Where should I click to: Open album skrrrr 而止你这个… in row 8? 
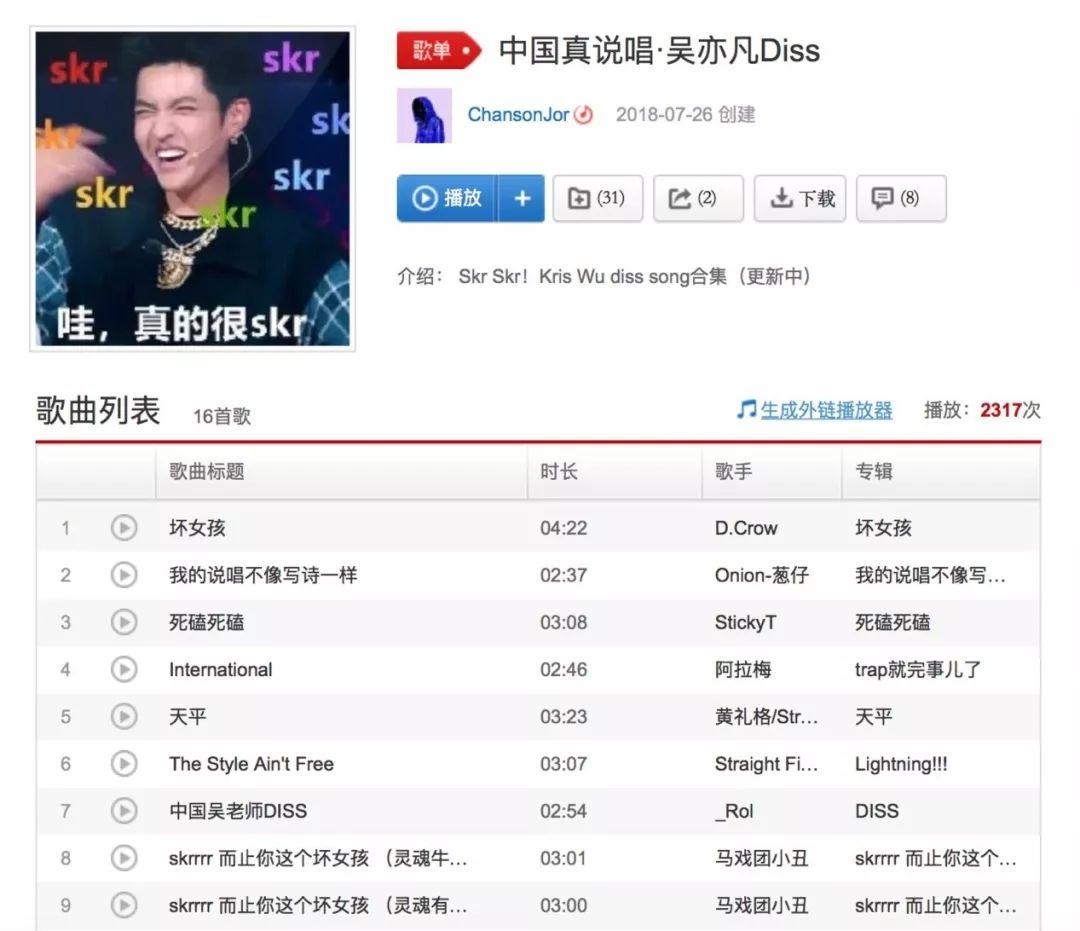(x=935, y=858)
